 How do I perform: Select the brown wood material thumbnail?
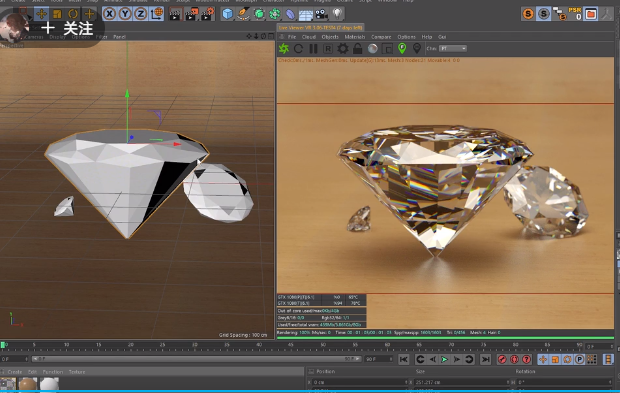(28, 384)
